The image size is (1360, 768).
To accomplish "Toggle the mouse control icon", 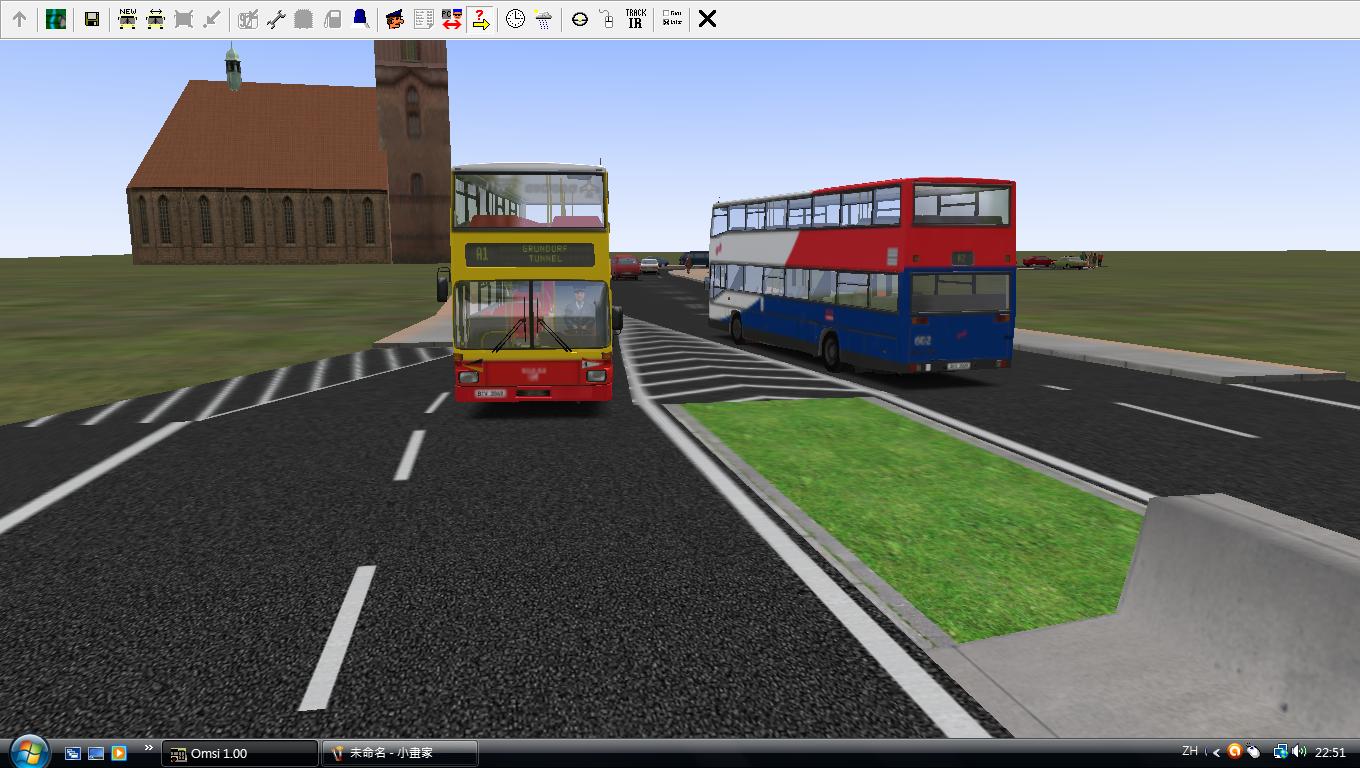I will coord(606,19).
